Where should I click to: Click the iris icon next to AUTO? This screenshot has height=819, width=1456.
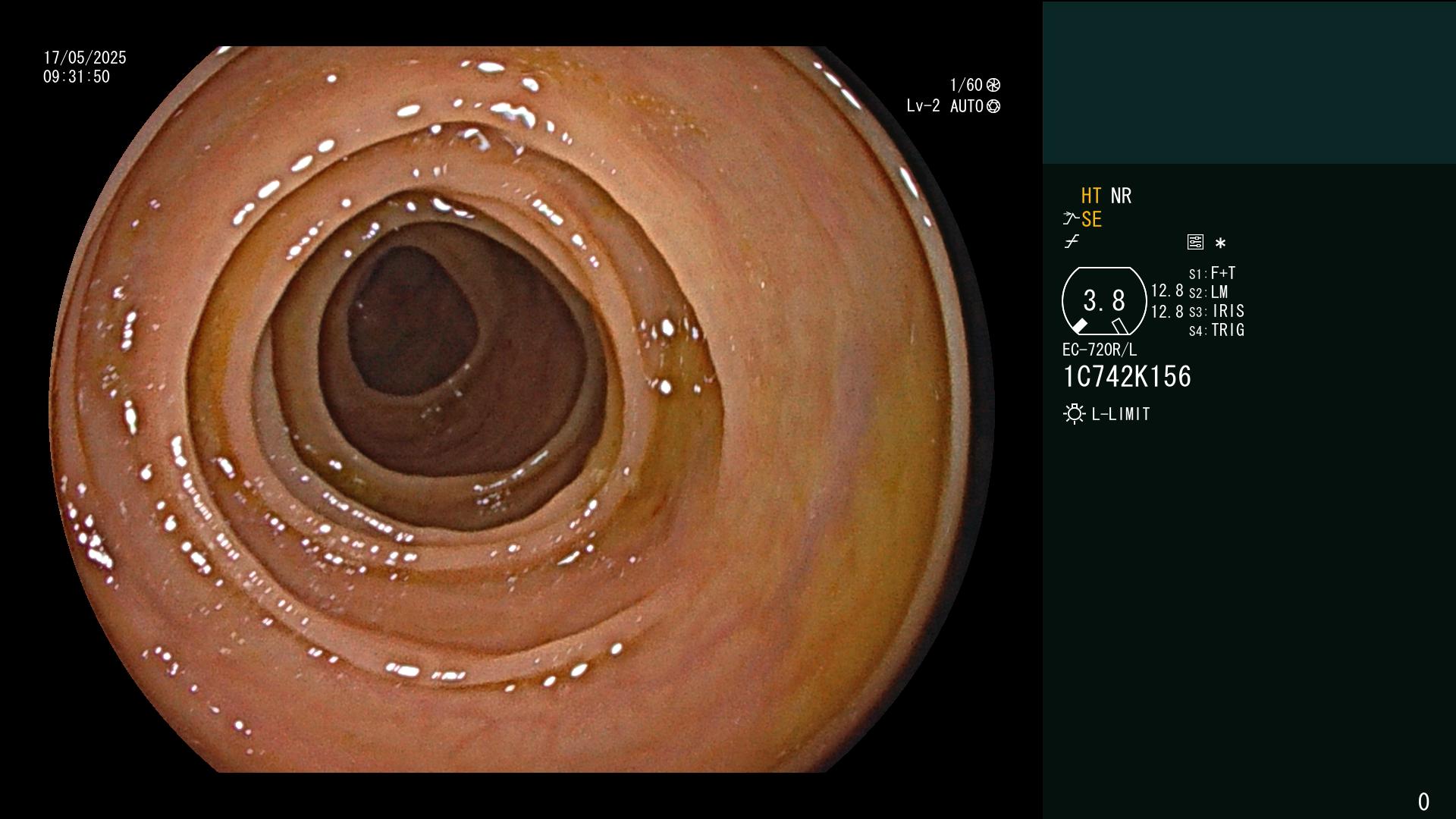[993, 106]
